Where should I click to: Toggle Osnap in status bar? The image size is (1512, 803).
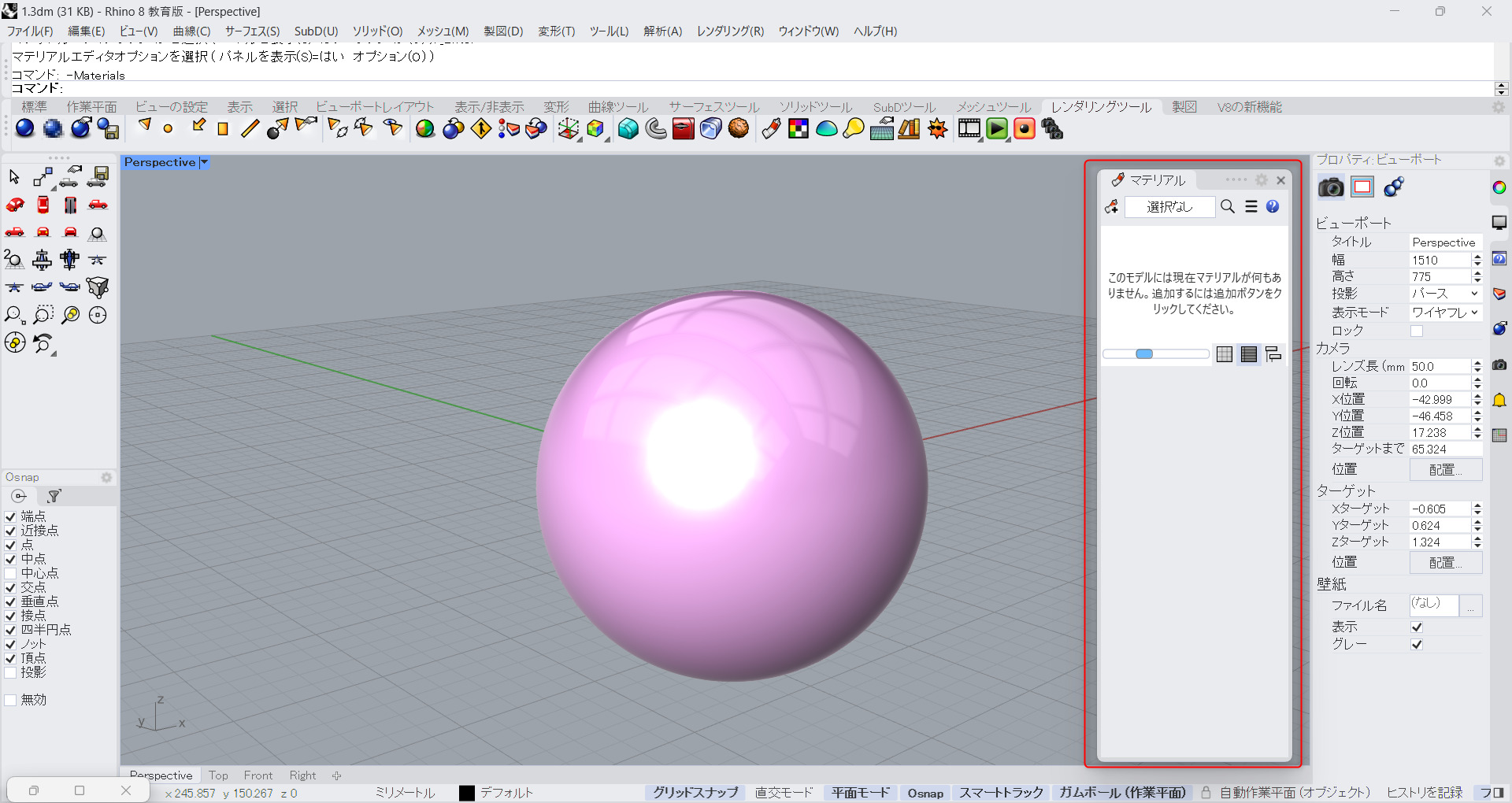(x=925, y=793)
